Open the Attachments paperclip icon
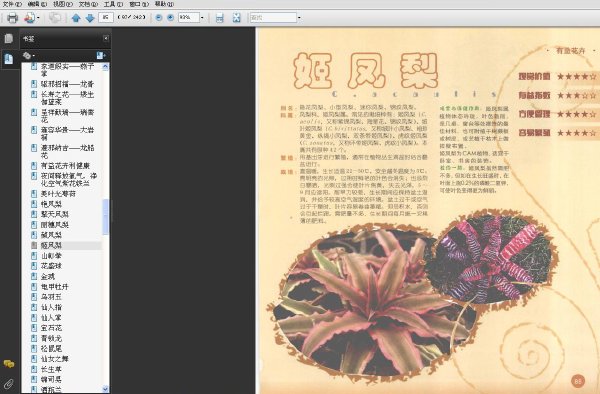The height and width of the screenshot is (394, 600). click(8, 383)
